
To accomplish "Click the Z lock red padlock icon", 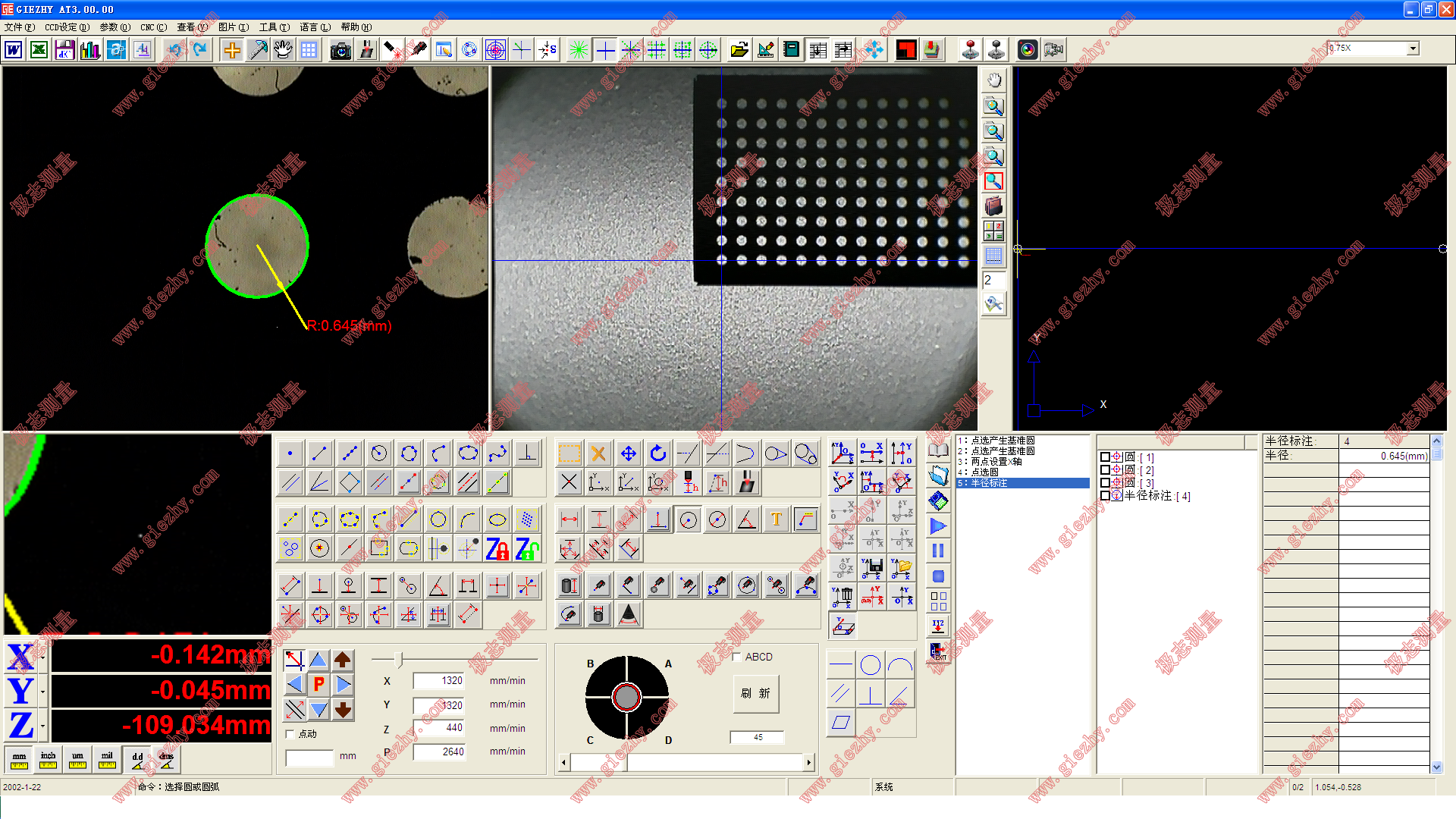I will point(497,549).
